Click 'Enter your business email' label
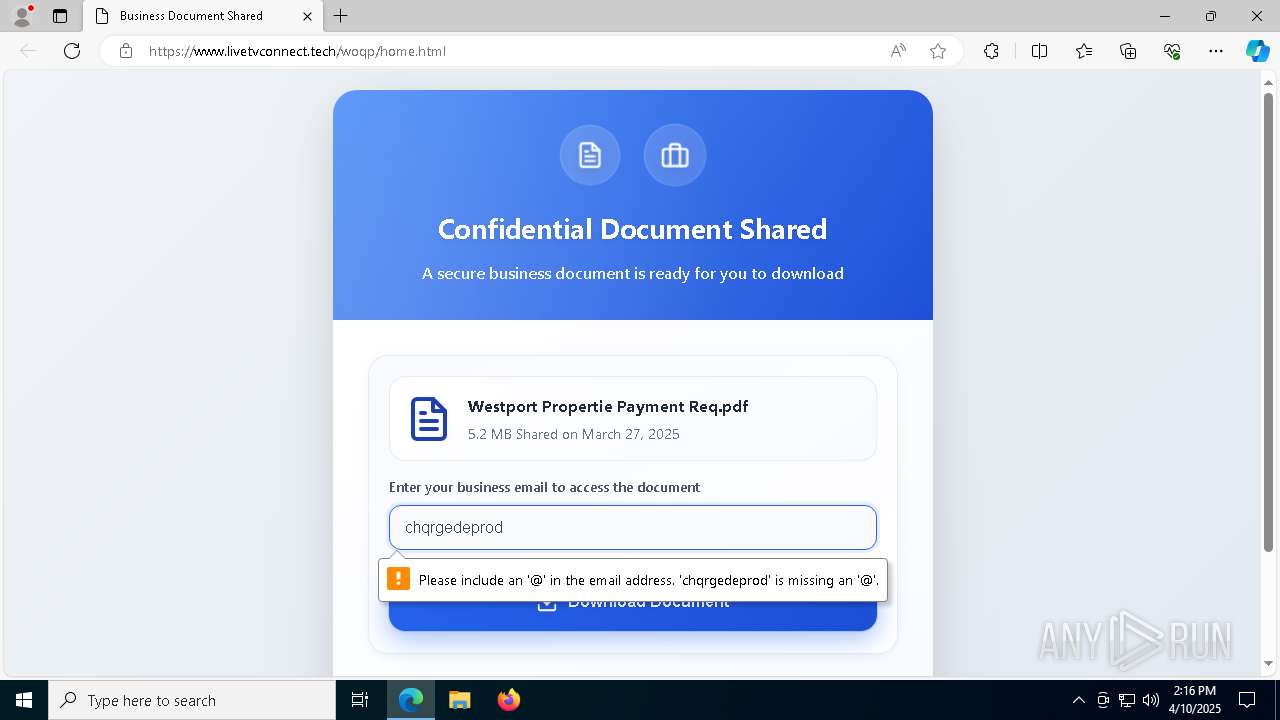Viewport: 1280px width, 720px height. (x=544, y=487)
